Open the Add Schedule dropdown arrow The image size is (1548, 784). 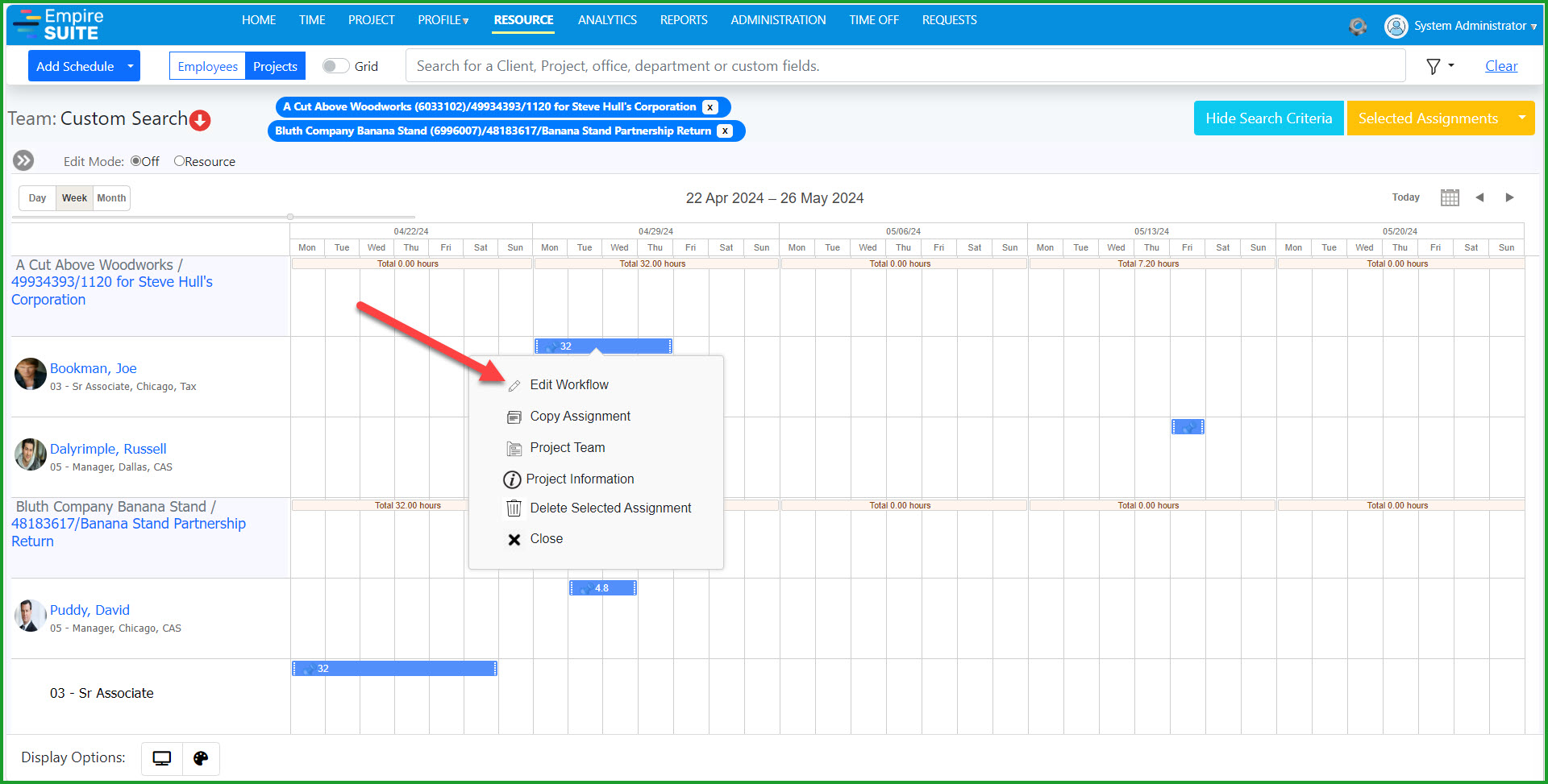(x=131, y=66)
